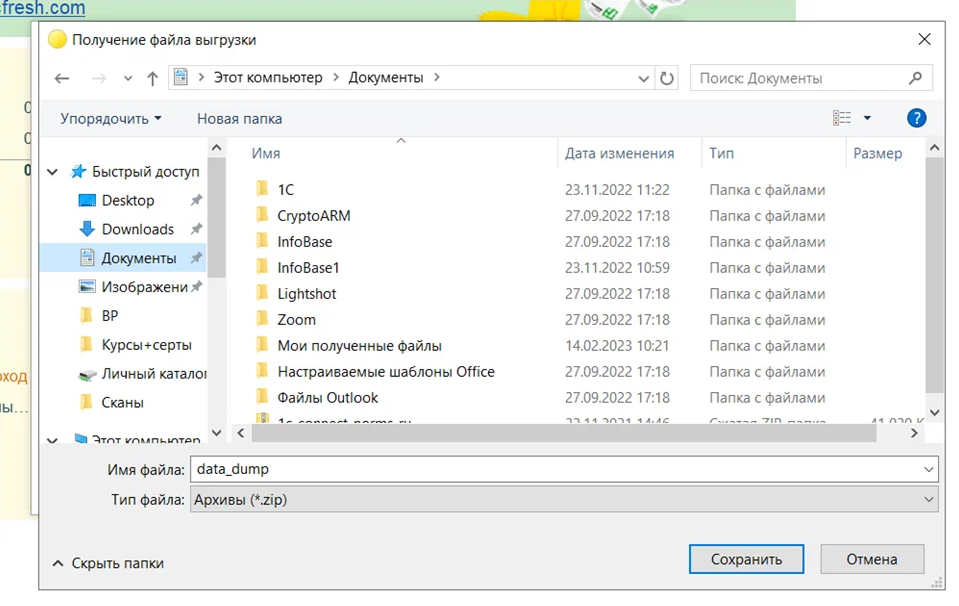Screen dimensions: 959x606
Task: Refresh the Documents folder view
Action: click(x=667, y=78)
